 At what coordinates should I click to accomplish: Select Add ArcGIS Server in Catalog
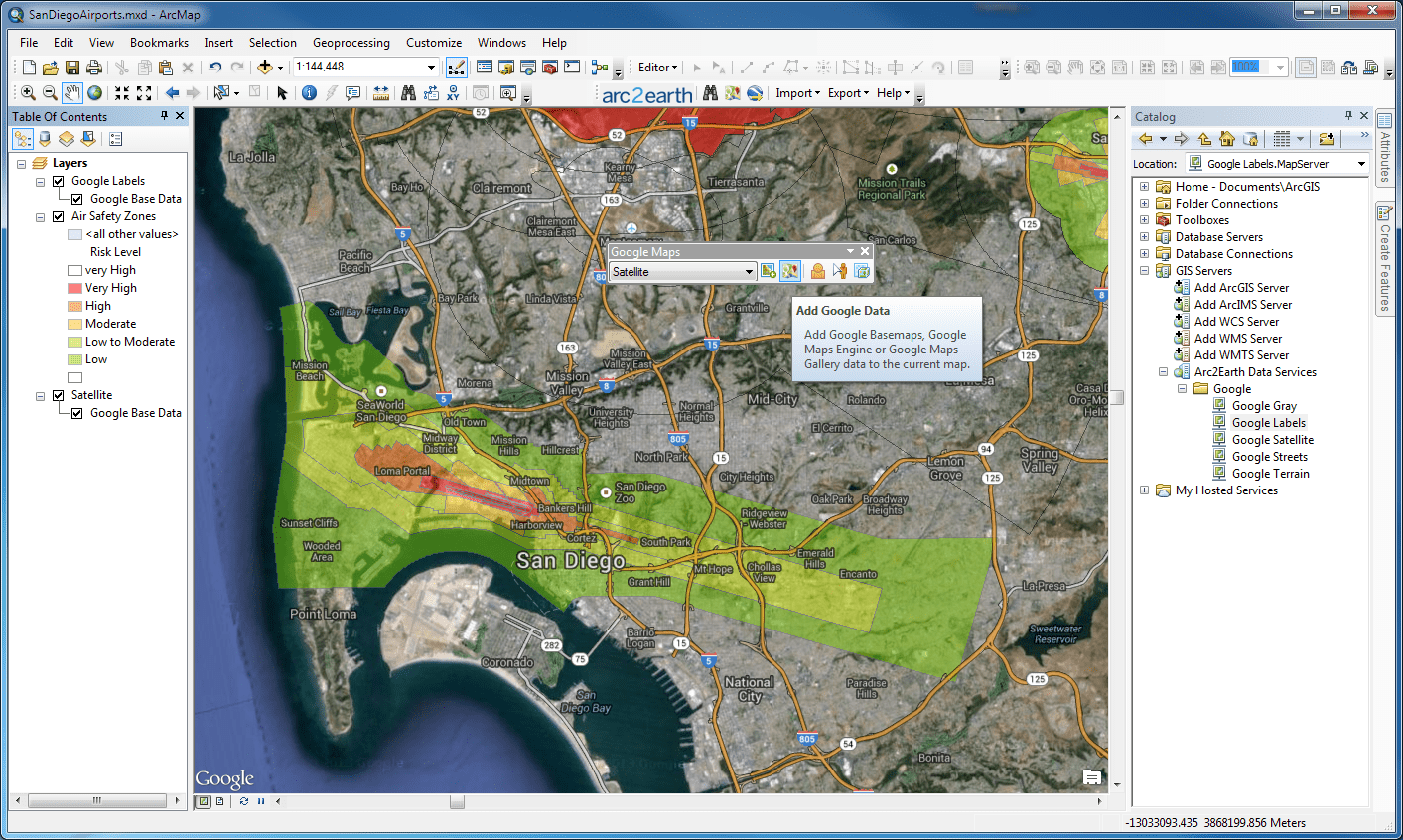[x=1241, y=288]
